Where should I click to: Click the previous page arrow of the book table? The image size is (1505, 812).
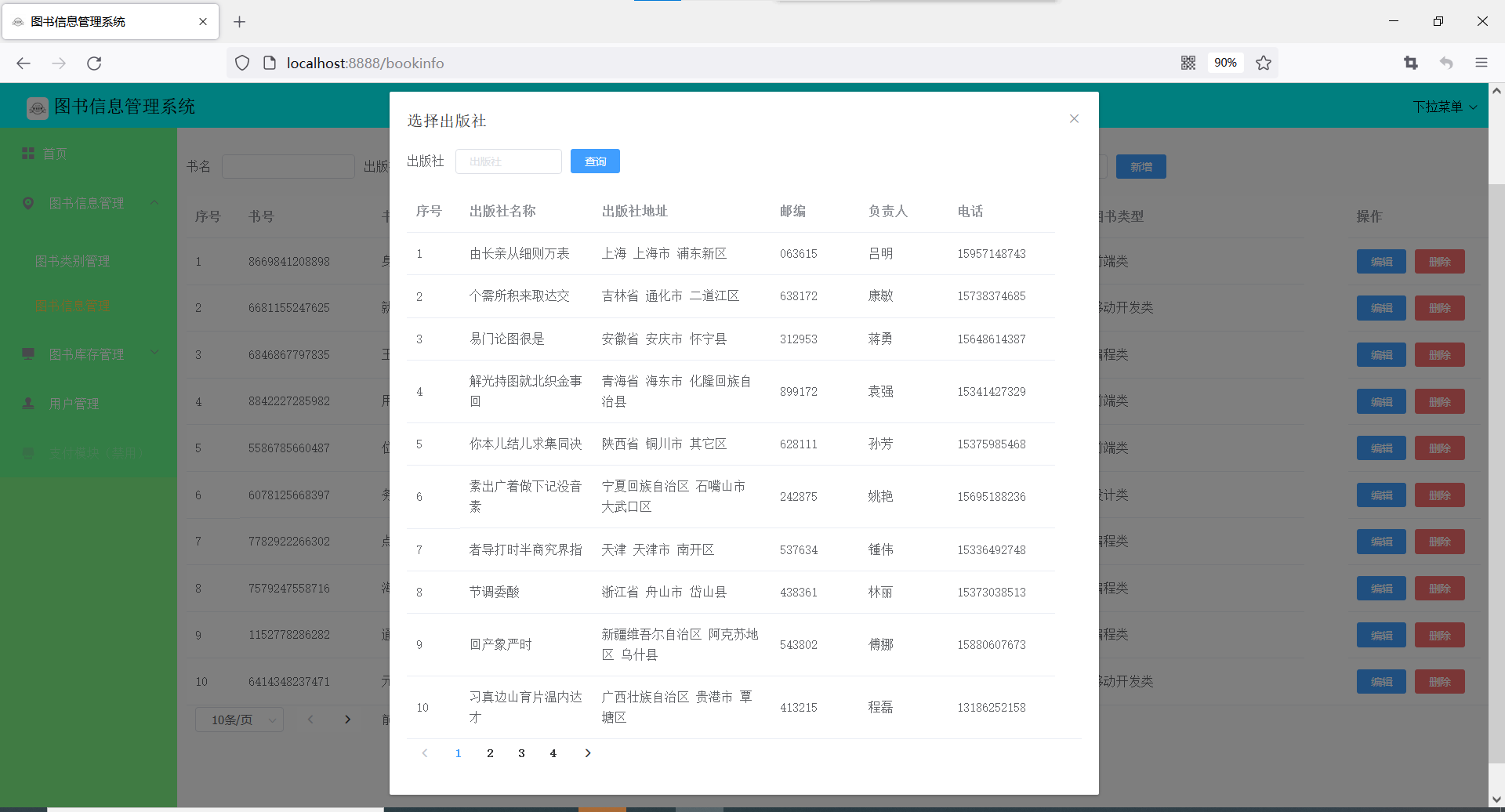tap(310, 720)
